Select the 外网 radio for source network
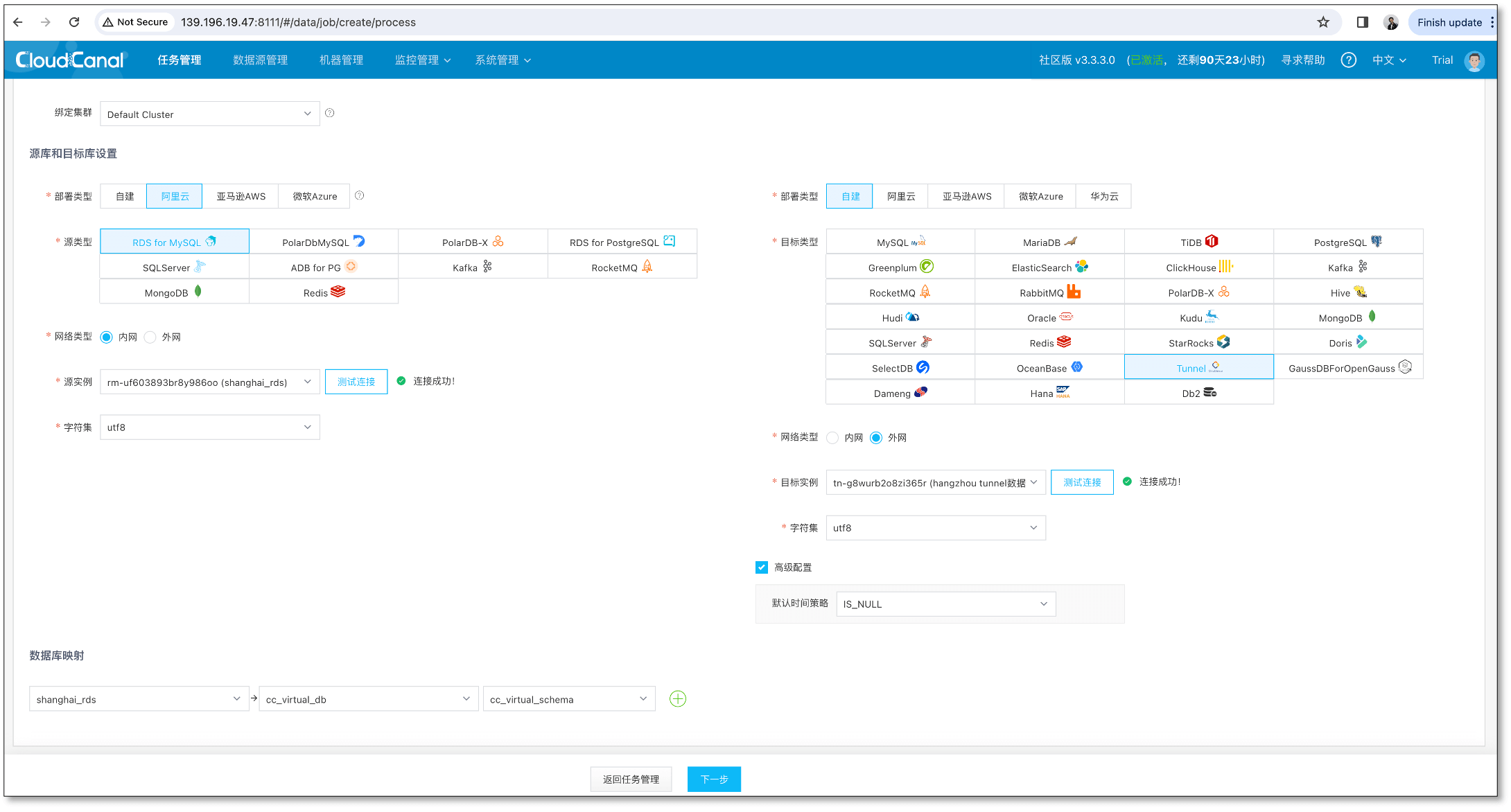The image size is (1511, 812). [150, 337]
